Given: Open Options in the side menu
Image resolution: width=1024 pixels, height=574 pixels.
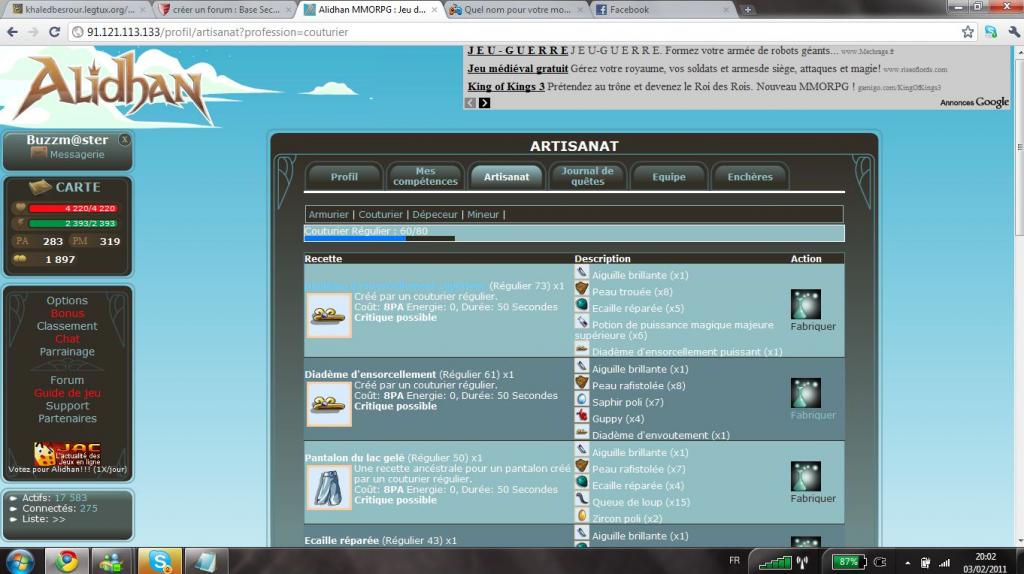Looking at the screenshot, I should coord(67,300).
